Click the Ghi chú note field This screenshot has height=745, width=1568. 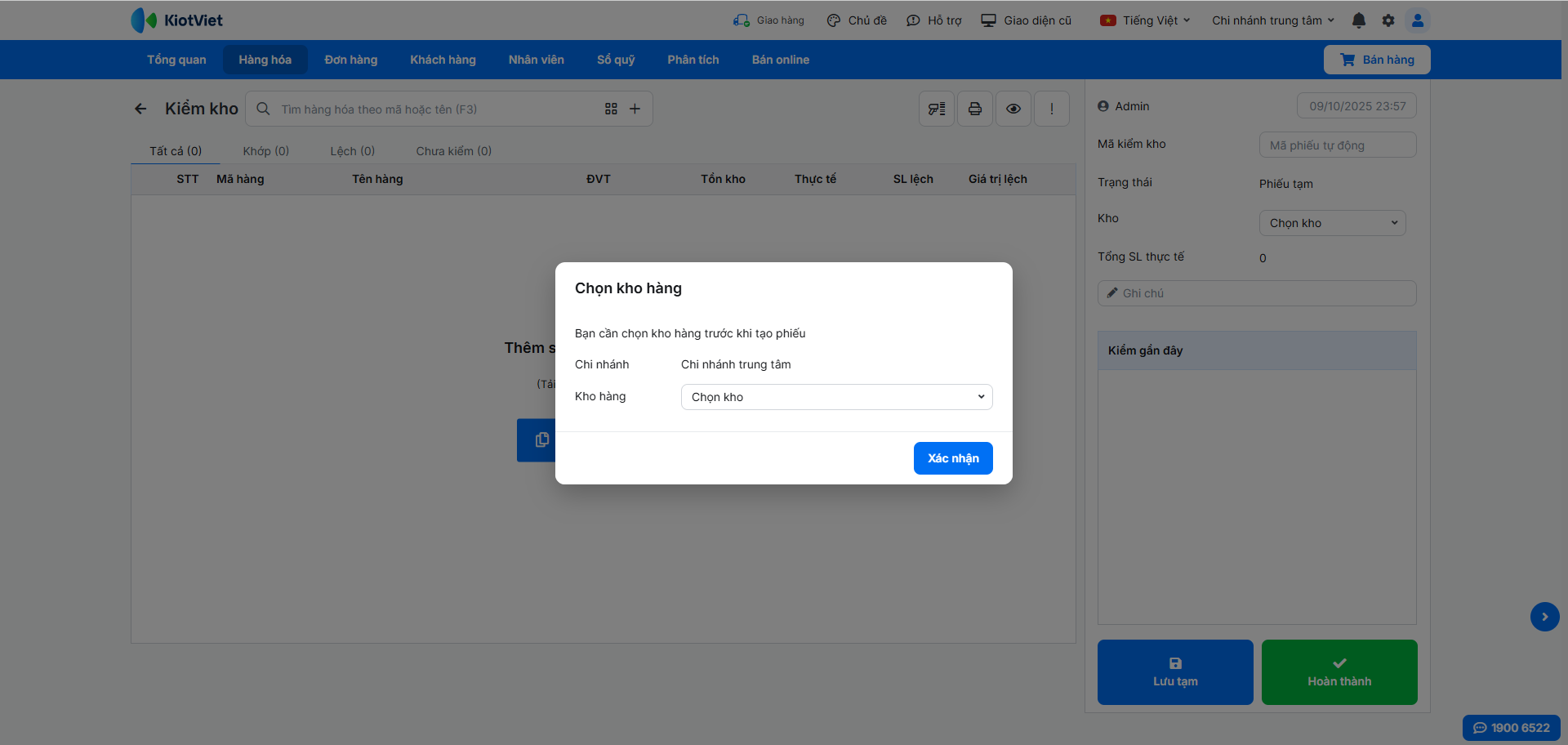click(x=1257, y=293)
